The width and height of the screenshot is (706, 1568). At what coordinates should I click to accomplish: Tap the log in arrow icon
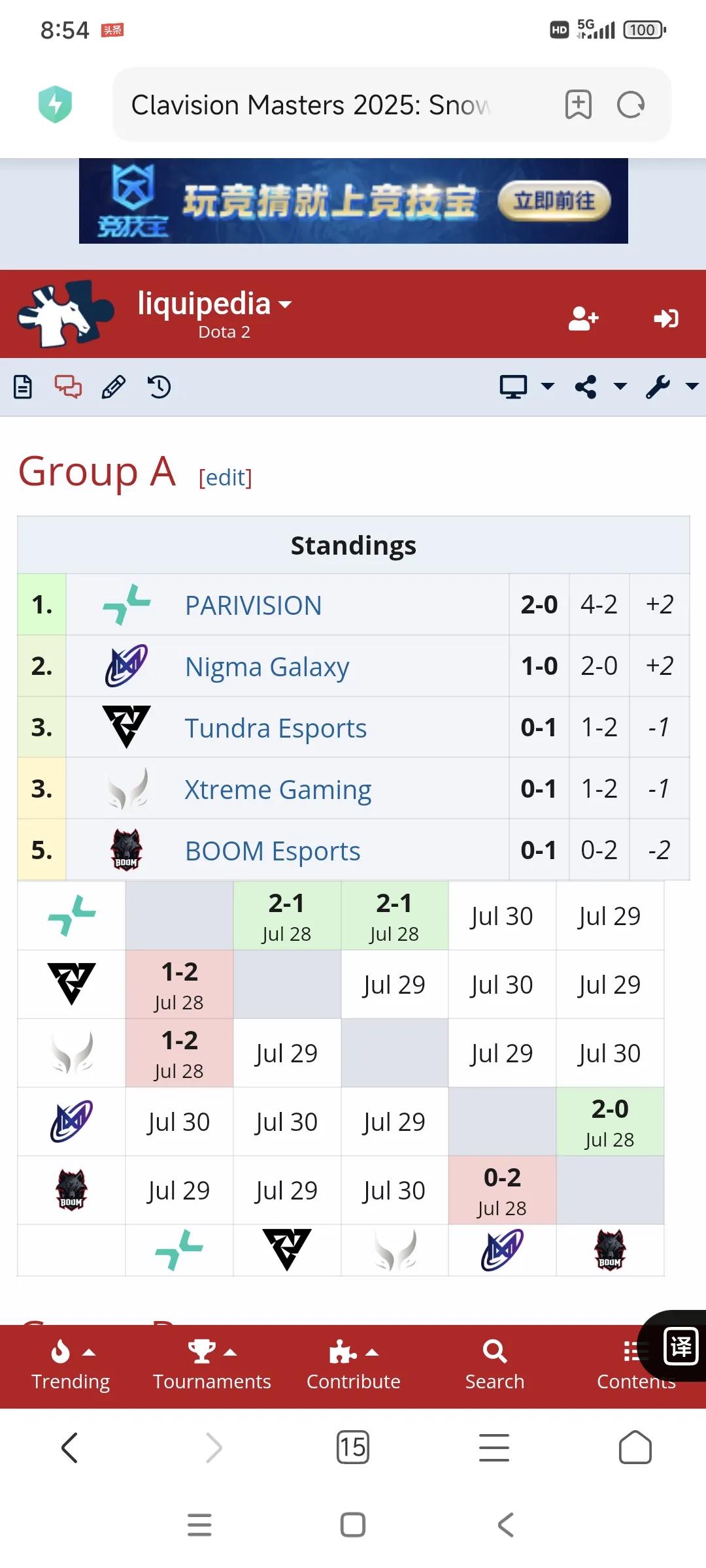tap(666, 319)
